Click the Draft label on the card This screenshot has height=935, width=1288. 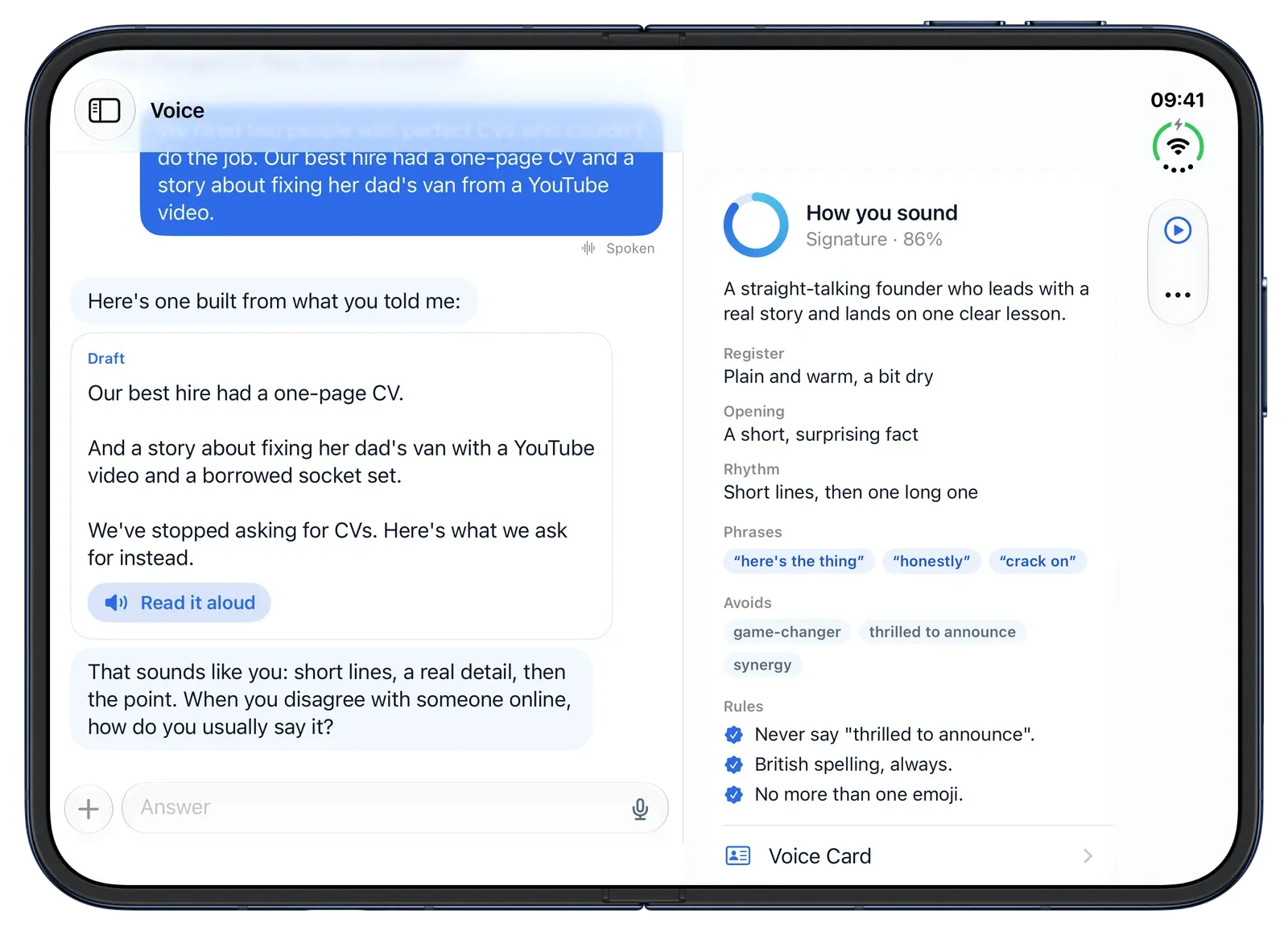pos(106,358)
